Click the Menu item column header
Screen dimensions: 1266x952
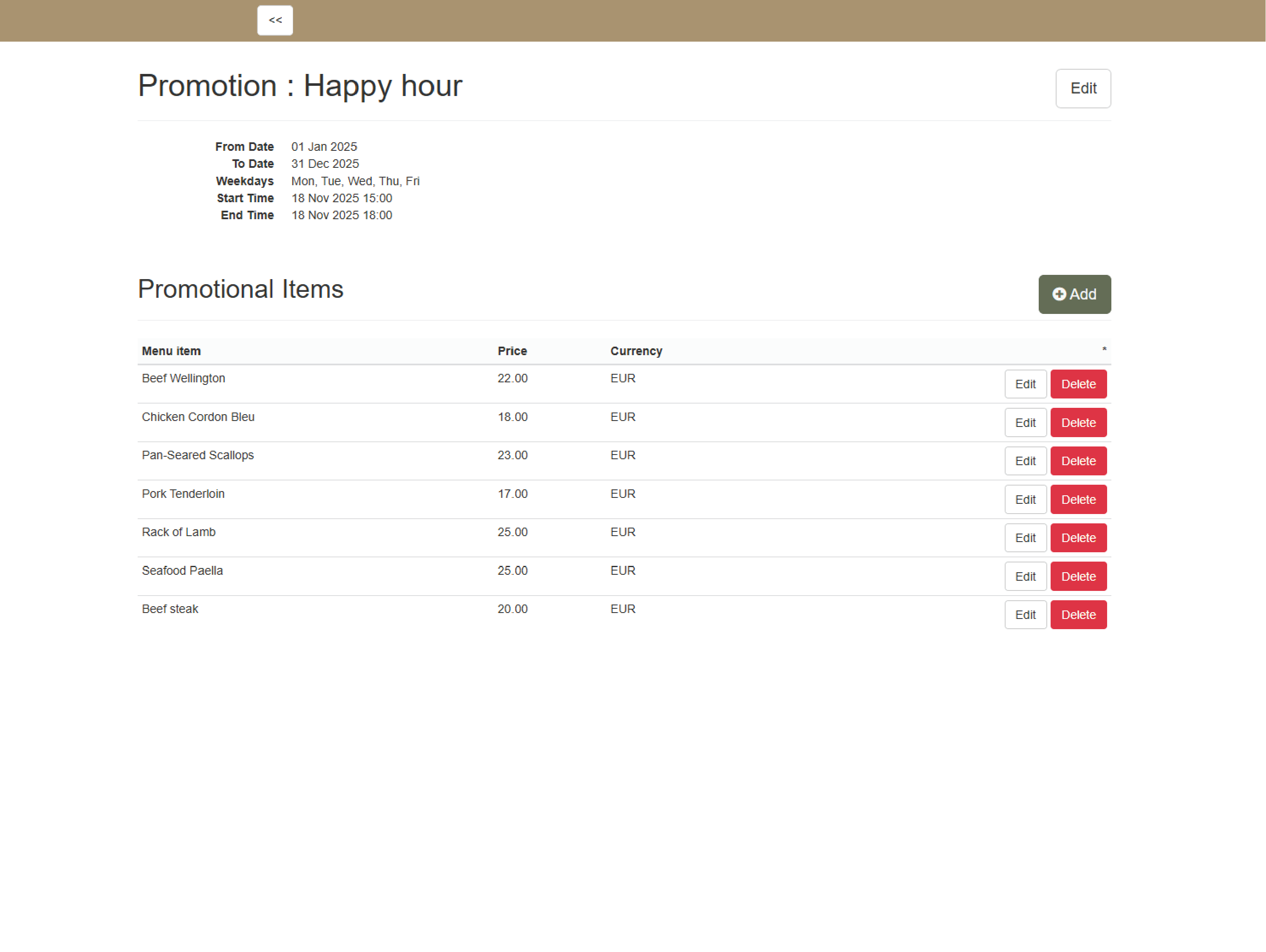tap(170, 350)
